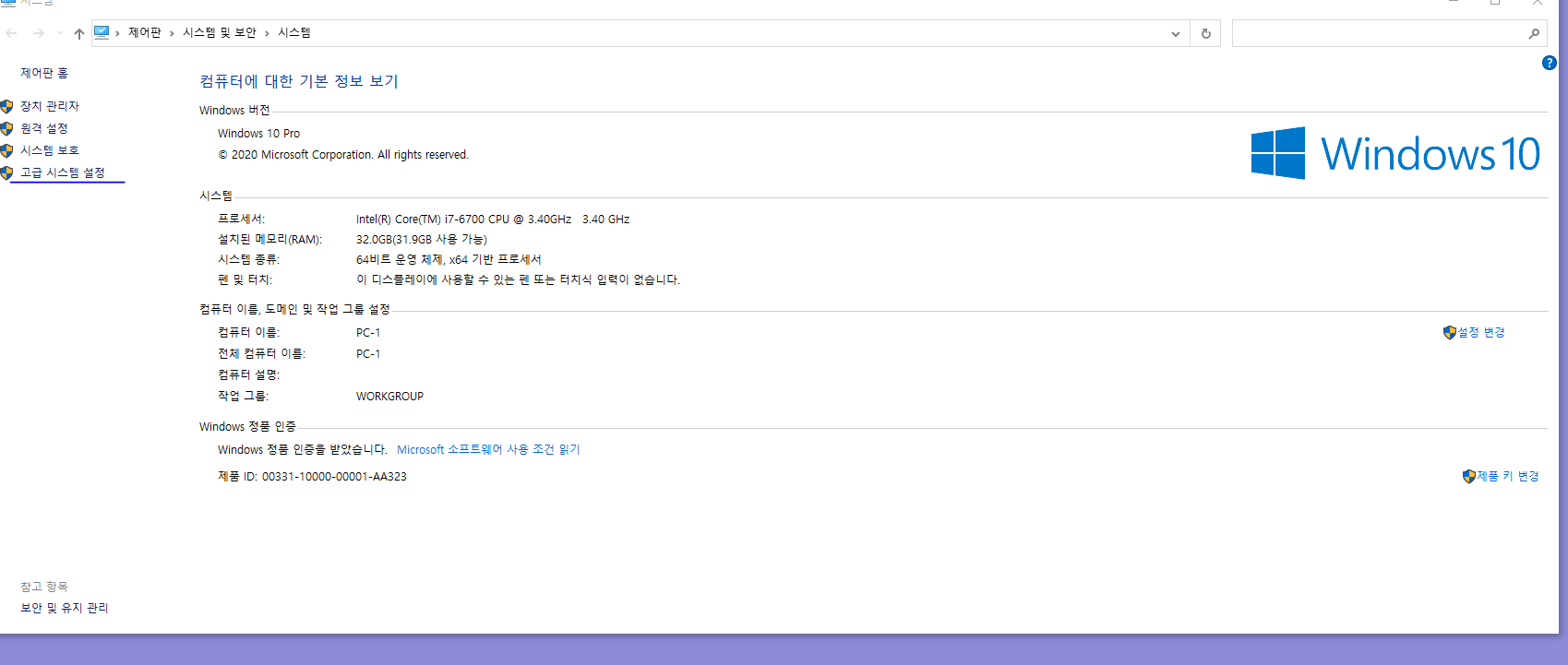Click the forward navigation arrow
1568x665 pixels.
click(x=38, y=33)
